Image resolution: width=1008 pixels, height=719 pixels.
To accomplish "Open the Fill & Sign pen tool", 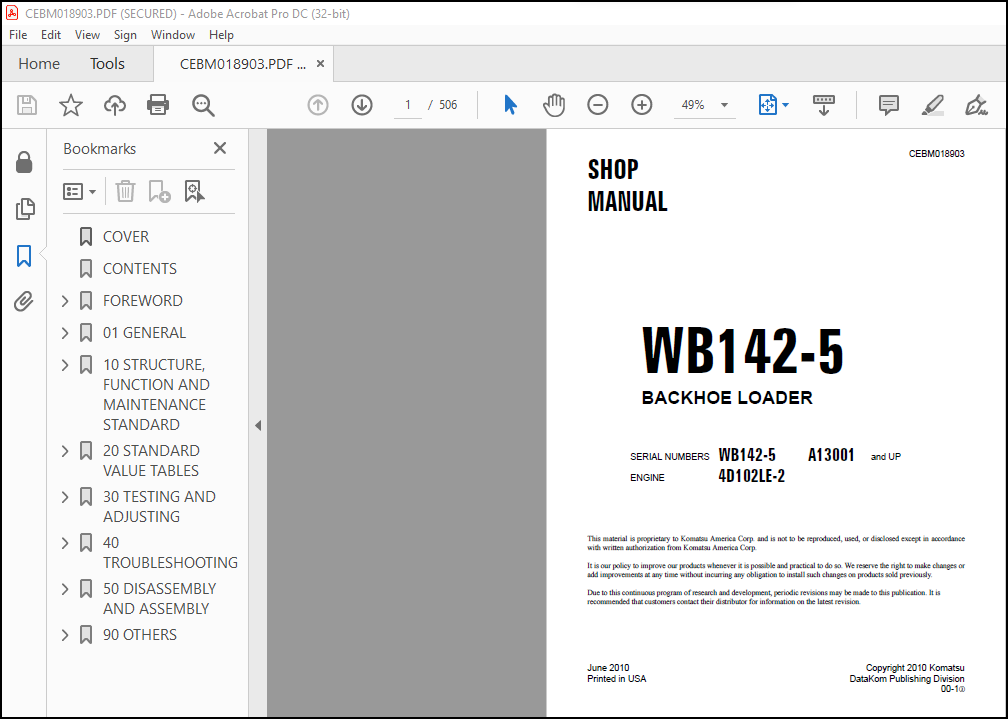I will coord(976,105).
